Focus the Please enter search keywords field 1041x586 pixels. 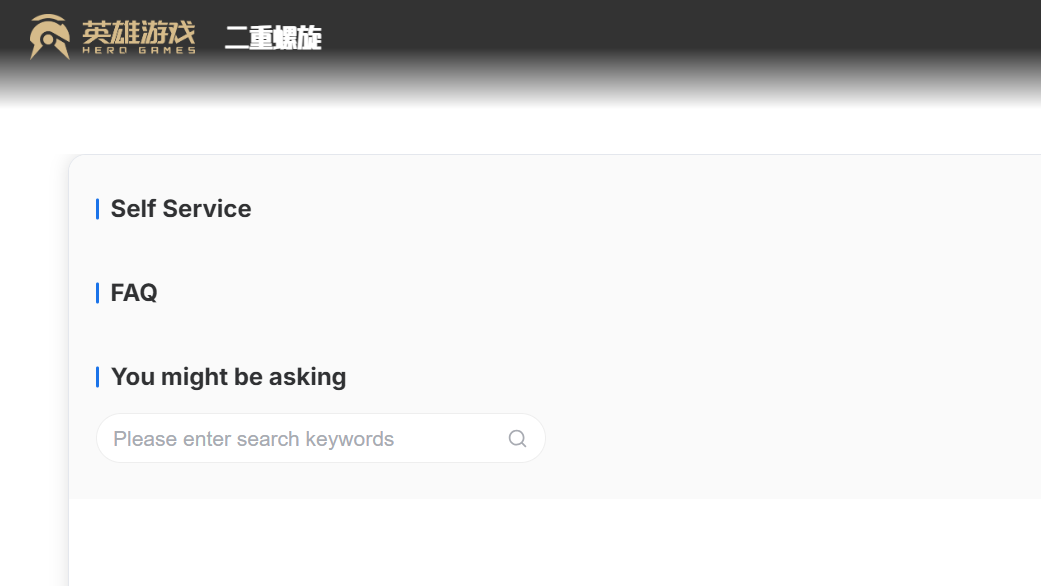click(x=300, y=439)
